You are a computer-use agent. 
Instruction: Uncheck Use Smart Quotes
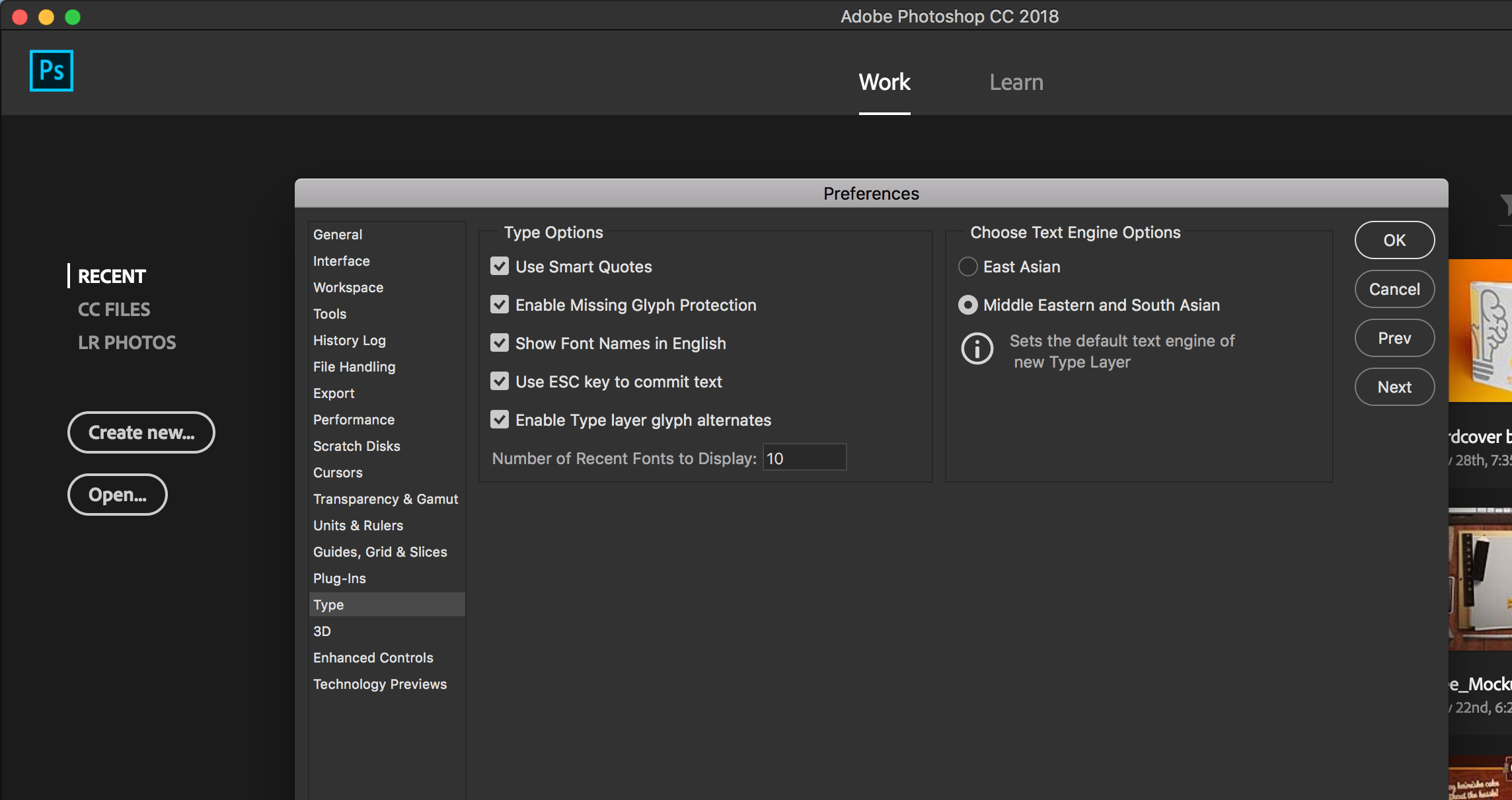pyautogui.click(x=500, y=266)
